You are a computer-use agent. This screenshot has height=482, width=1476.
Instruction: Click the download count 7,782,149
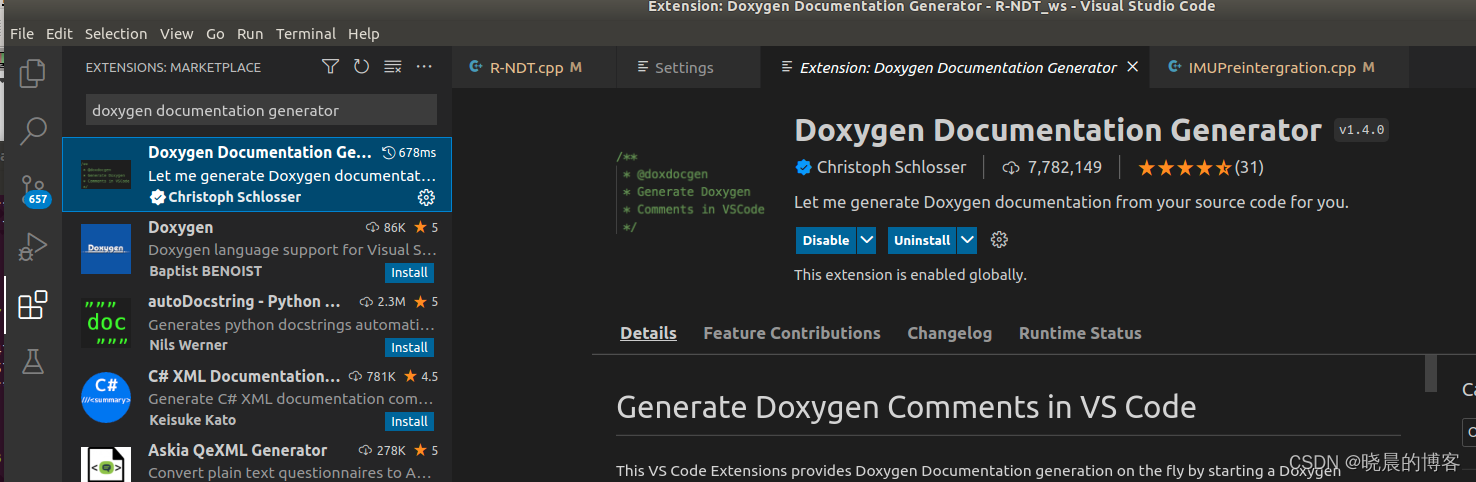(1052, 167)
